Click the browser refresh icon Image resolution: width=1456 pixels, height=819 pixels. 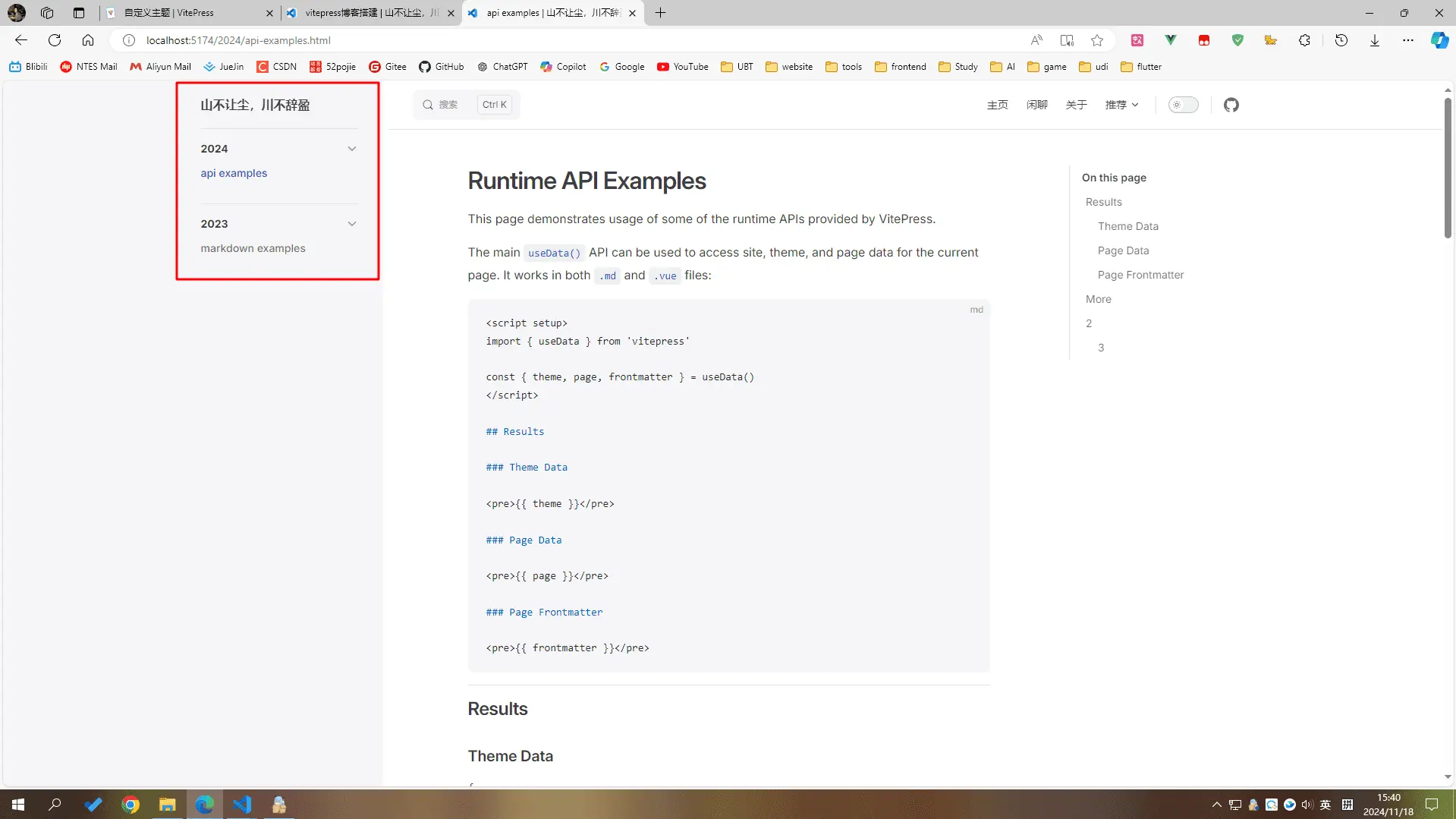pyautogui.click(x=55, y=40)
